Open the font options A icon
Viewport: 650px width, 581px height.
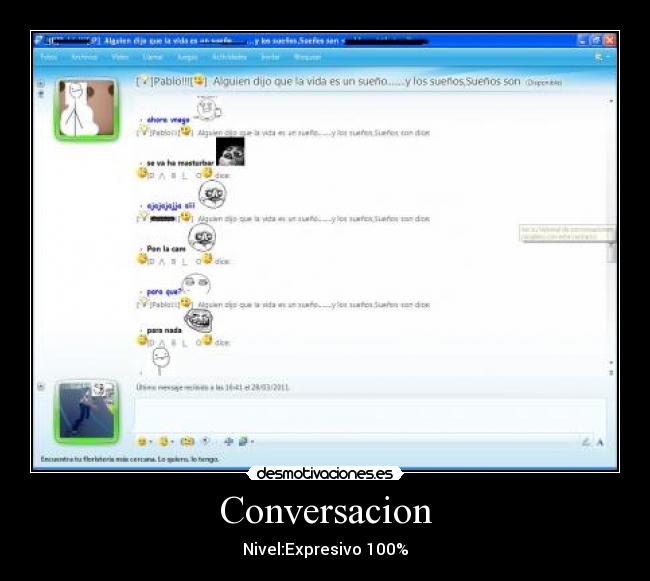[x=600, y=443]
